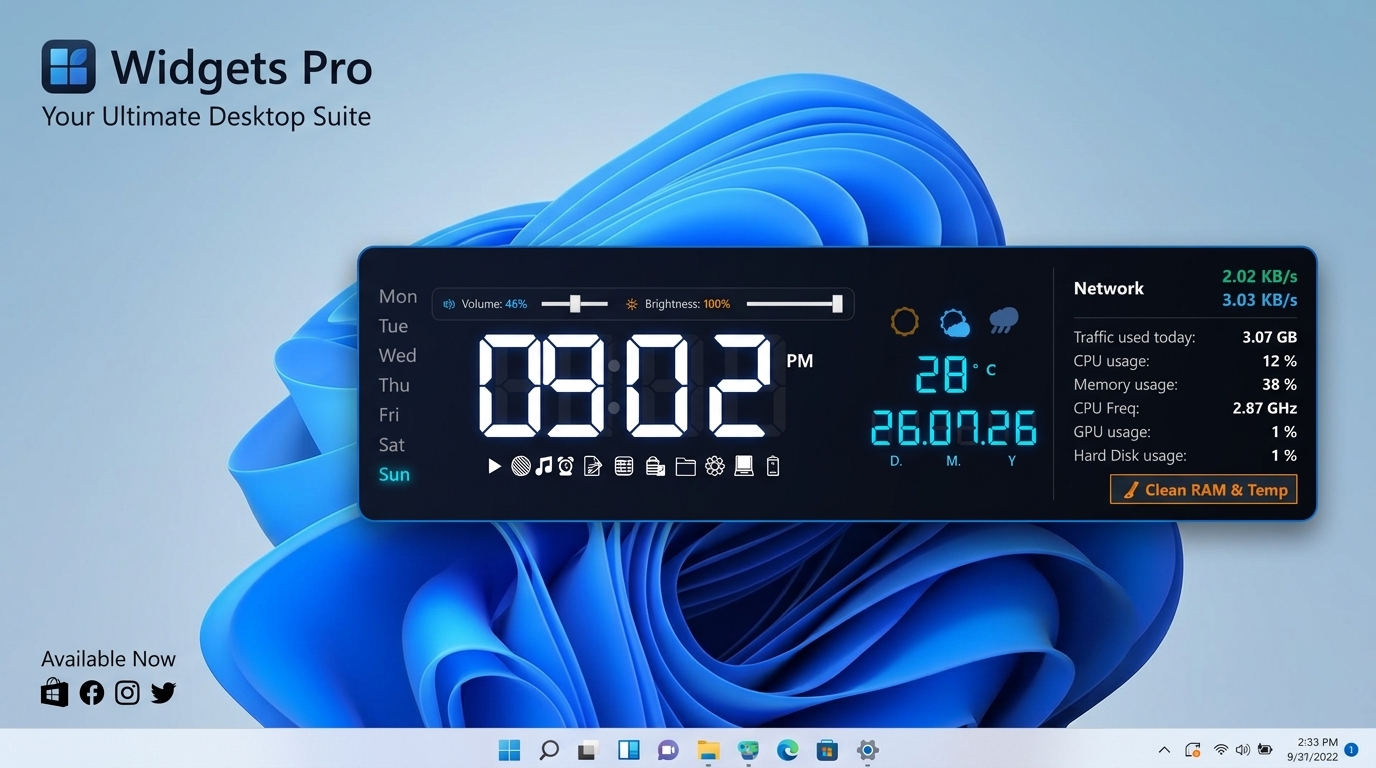Screen dimensions: 1376x768
Task: Open Settings gear on the taskbar
Action: [x=868, y=750]
